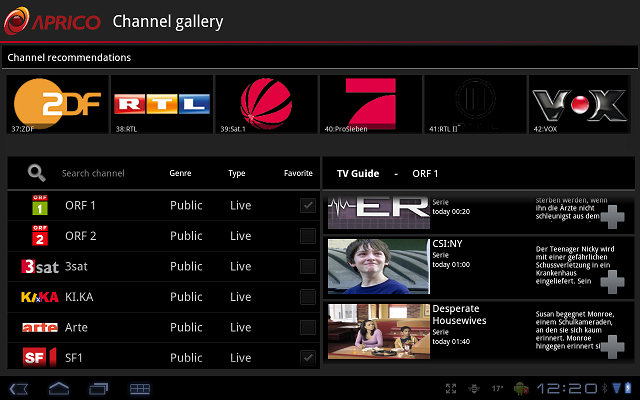The image size is (640, 400).
Task: Select the 3sat channel name
Action: [76, 267]
